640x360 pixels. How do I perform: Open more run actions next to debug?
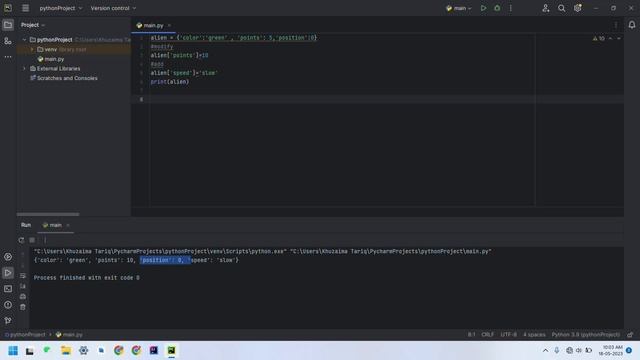click(x=511, y=8)
